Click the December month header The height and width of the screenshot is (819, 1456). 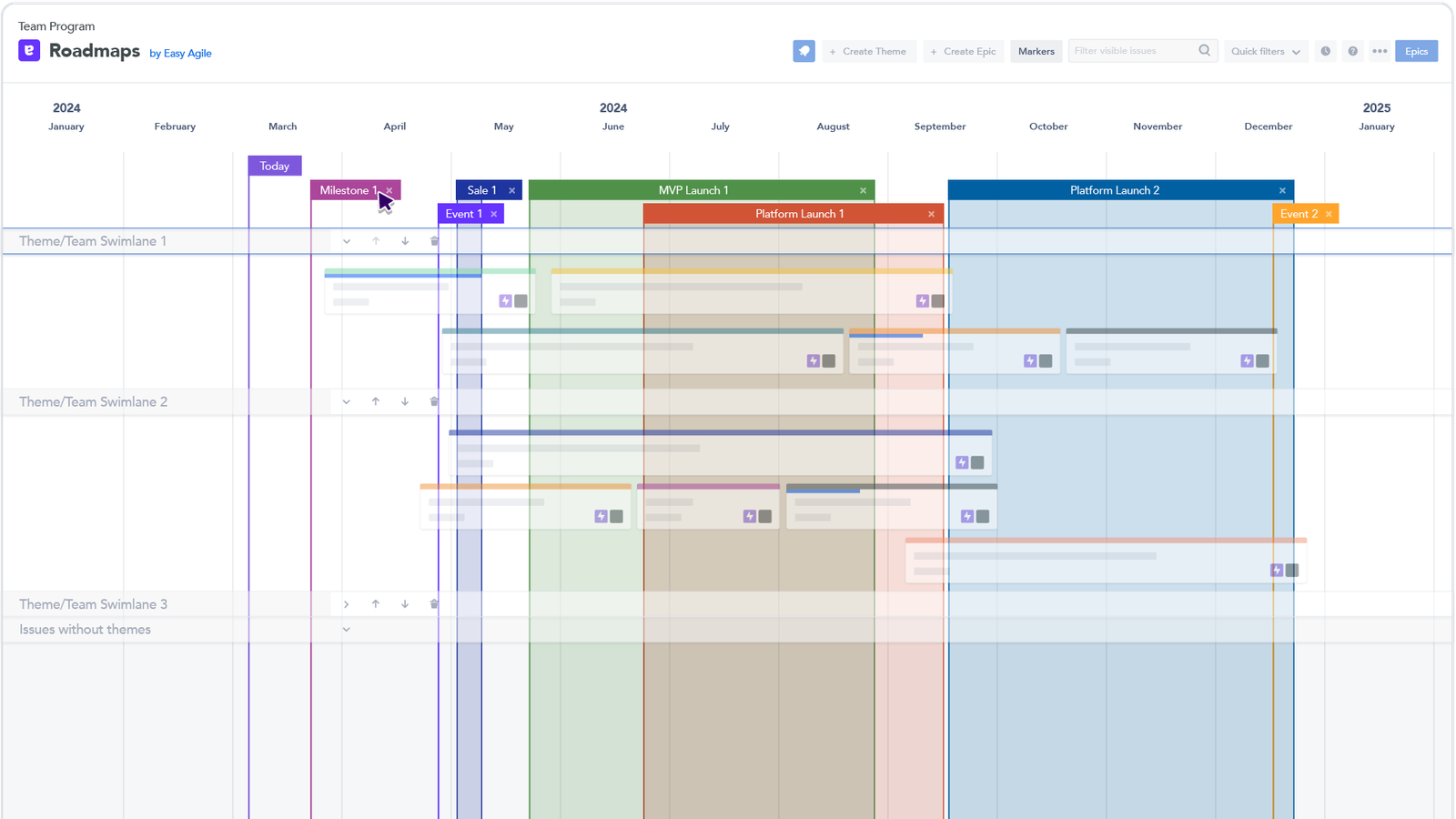[x=1269, y=126]
